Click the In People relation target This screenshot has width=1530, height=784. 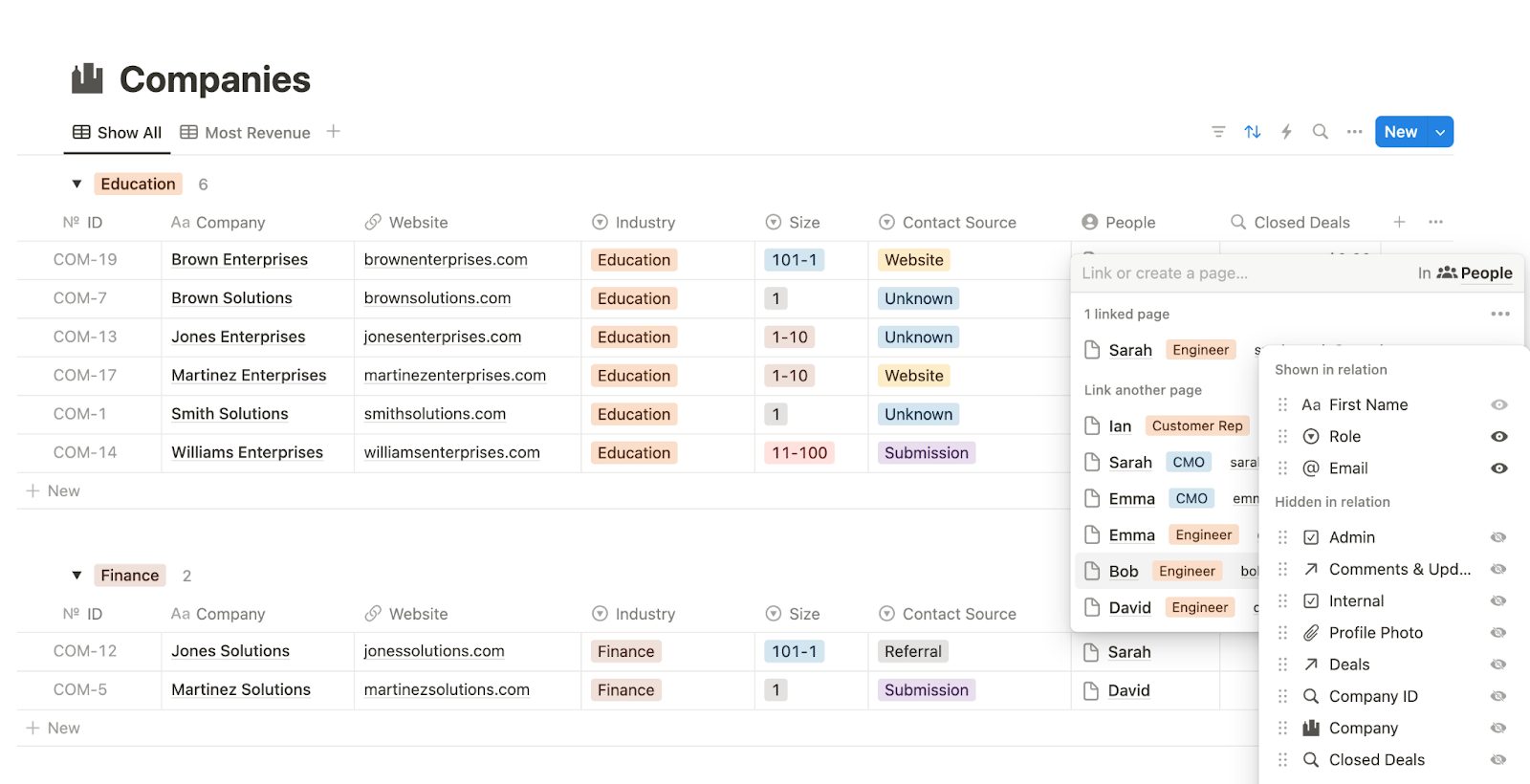point(1465,273)
